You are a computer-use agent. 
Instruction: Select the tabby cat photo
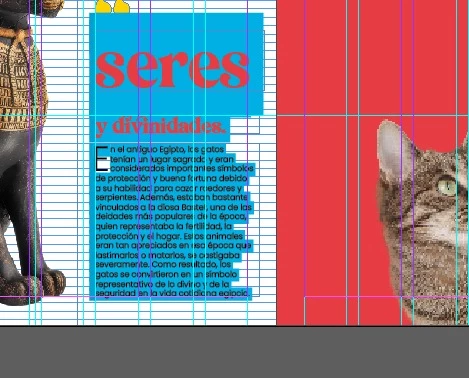click(x=423, y=222)
